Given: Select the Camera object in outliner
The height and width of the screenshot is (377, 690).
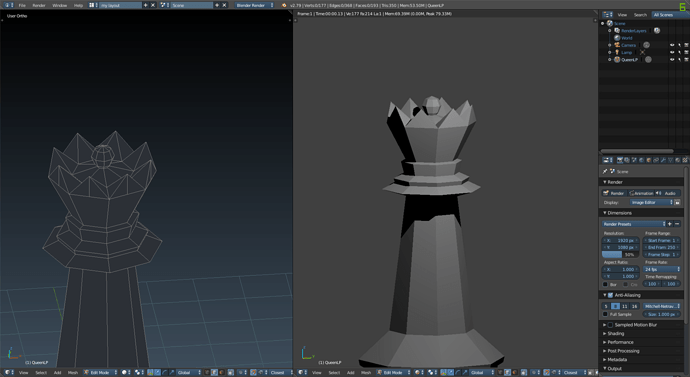Looking at the screenshot, I should click(x=628, y=45).
